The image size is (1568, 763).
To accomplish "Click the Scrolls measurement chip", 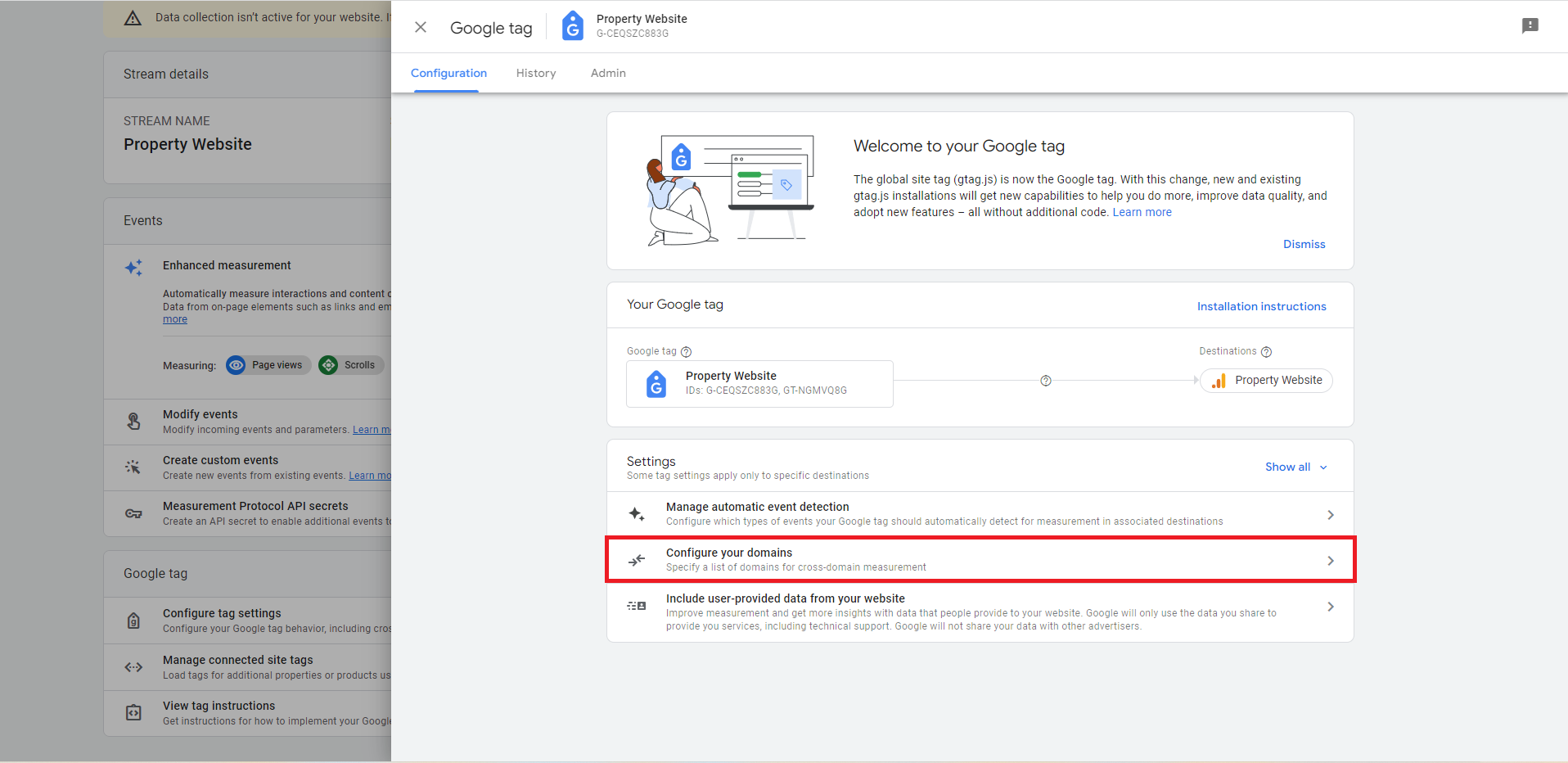I will coord(350,365).
